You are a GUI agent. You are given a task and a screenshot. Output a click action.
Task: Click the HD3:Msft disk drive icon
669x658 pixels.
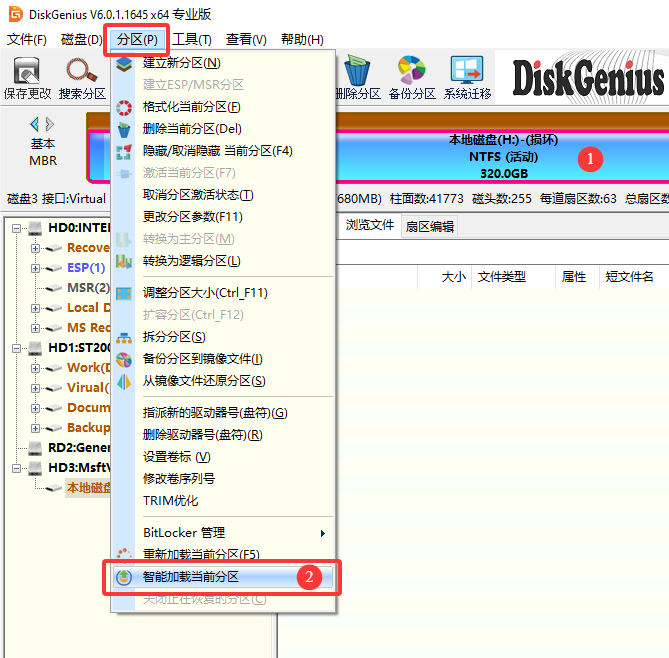pos(35,468)
